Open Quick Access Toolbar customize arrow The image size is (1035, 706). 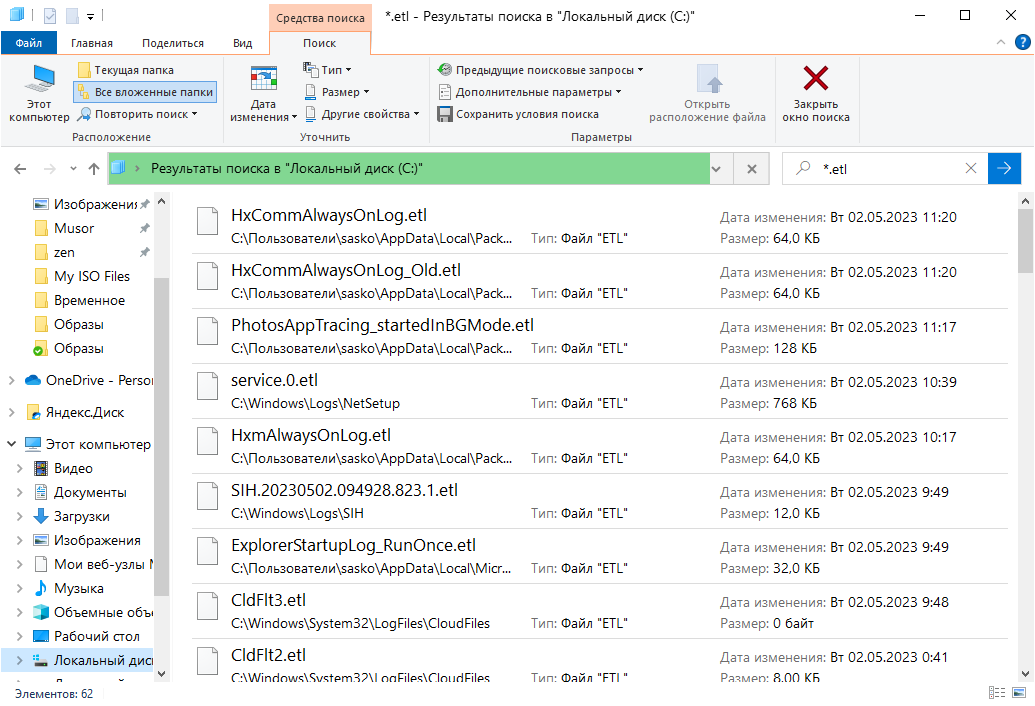point(90,16)
